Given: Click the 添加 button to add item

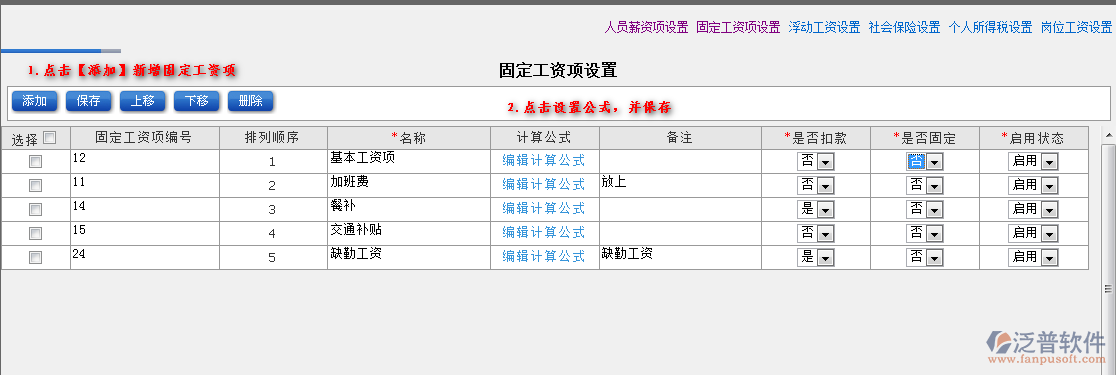Looking at the screenshot, I should click(x=34, y=101).
